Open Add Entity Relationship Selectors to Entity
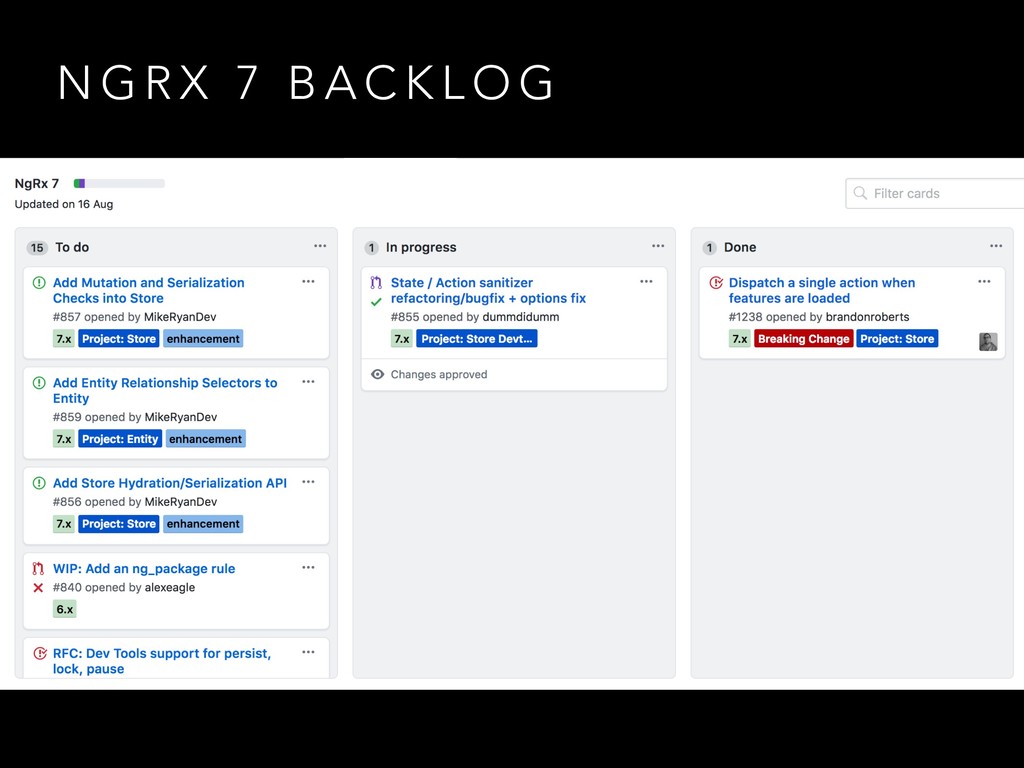The height and width of the screenshot is (768, 1024). pos(165,391)
